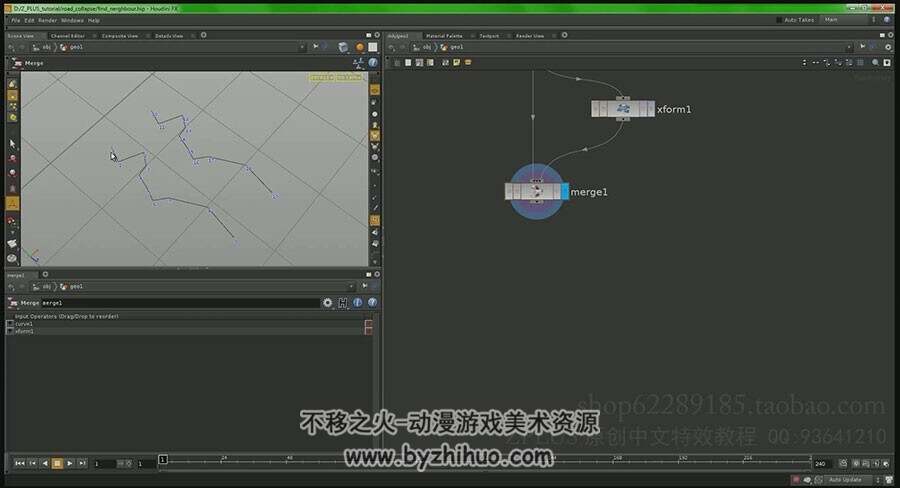The height and width of the screenshot is (488, 900).
Task: Switch to the Material Palette tab
Action: (x=444, y=36)
